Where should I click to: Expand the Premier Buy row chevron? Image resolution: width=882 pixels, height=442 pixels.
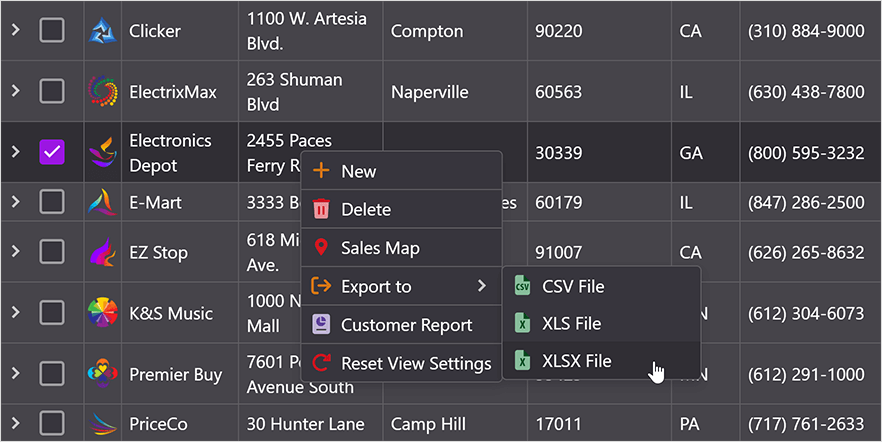[x=15, y=375]
